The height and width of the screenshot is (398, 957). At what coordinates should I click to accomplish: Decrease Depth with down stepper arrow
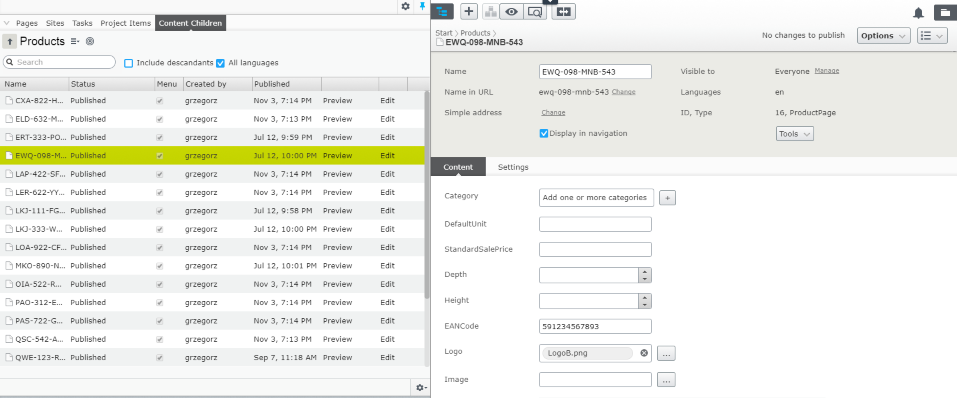click(x=645, y=279)
